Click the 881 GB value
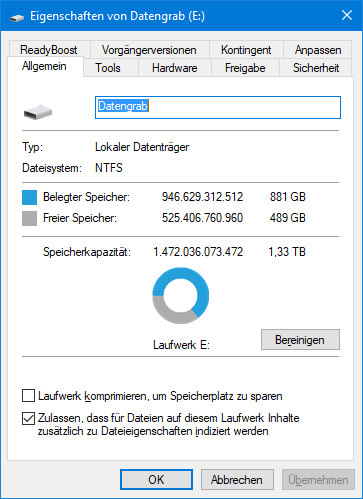The image size is (363, 499). [x=288, y=197]
